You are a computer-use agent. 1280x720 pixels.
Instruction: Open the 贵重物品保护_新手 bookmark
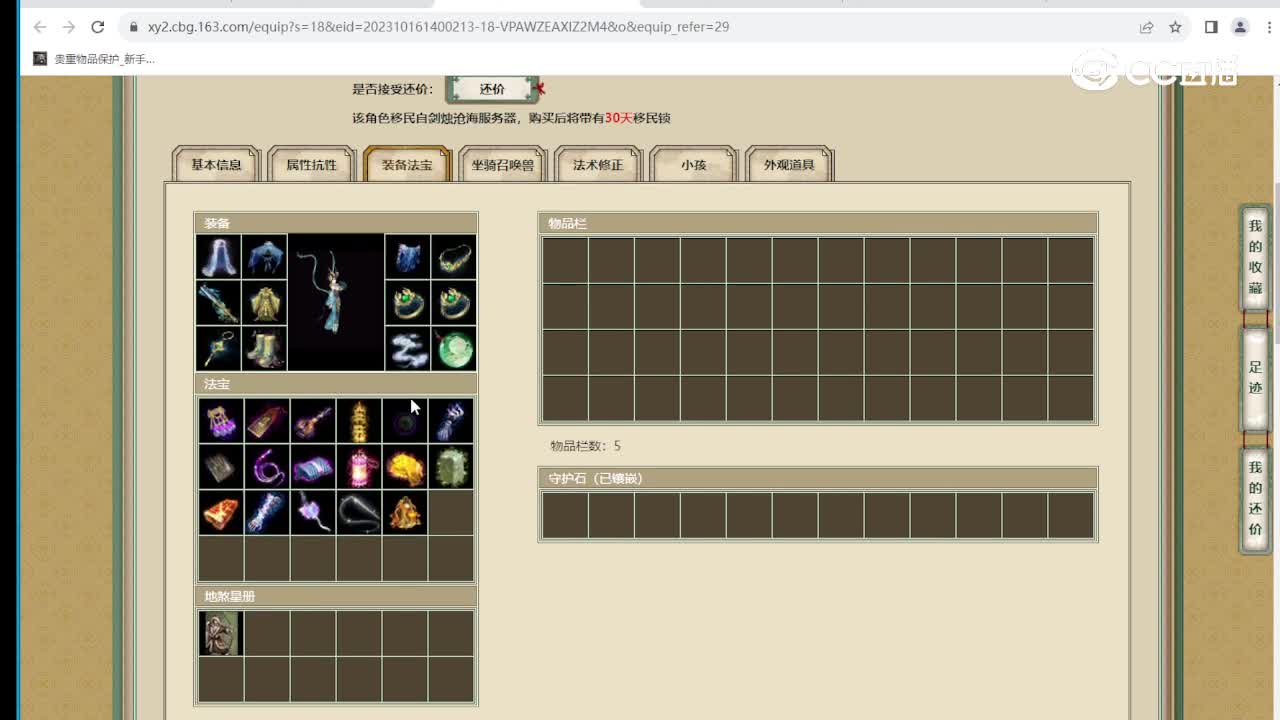[x=95, y=59]
